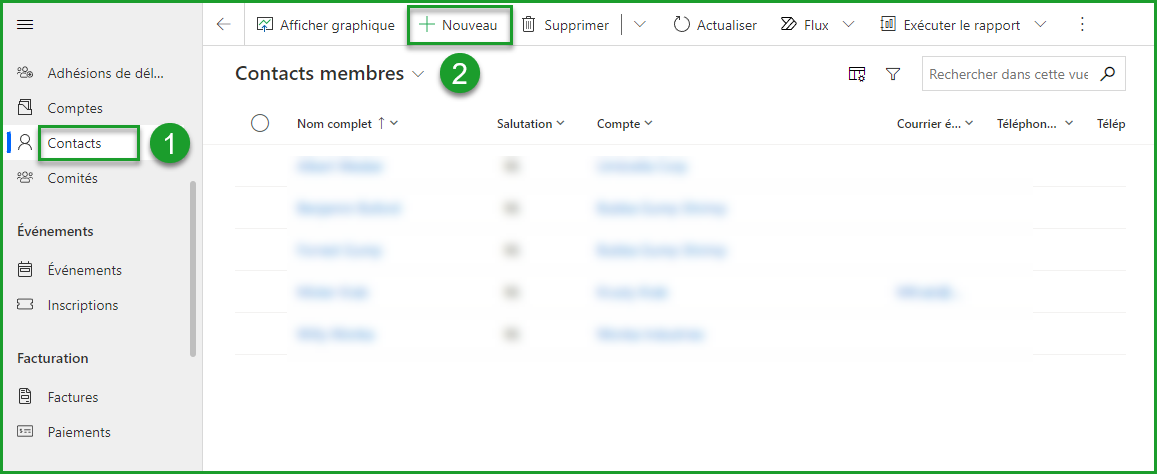Open Comptes in the sidebar
1157x474 pixels.
tap(75, 108)
